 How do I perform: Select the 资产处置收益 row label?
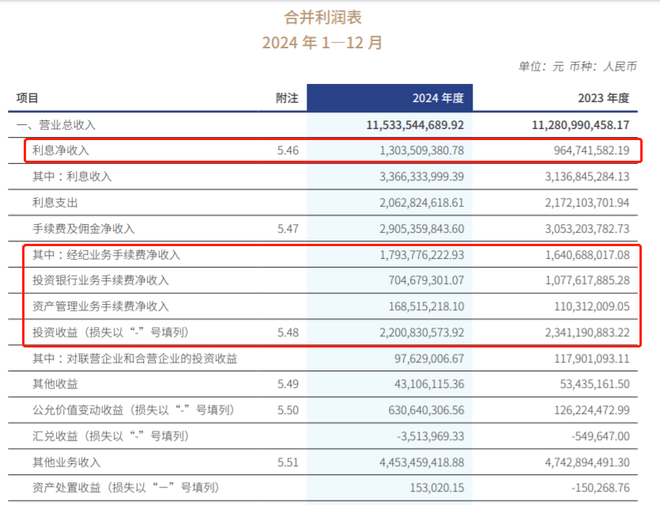pos(126,488)
